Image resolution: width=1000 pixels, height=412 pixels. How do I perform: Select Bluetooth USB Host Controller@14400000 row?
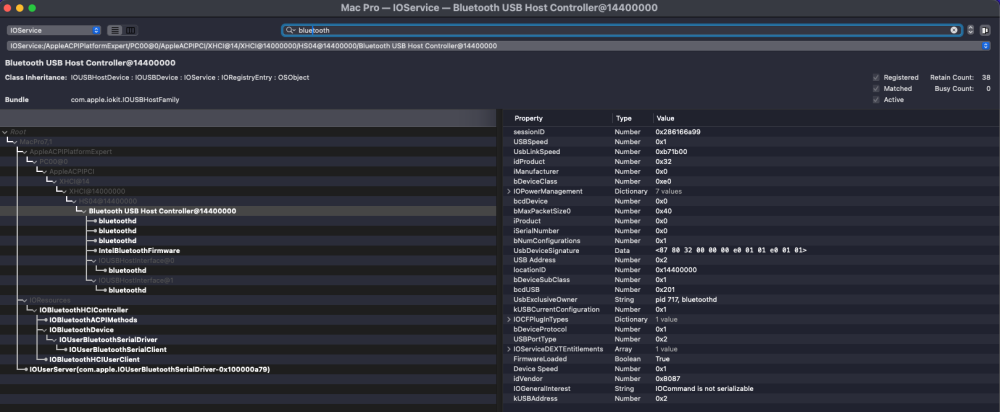coord(248,211)
